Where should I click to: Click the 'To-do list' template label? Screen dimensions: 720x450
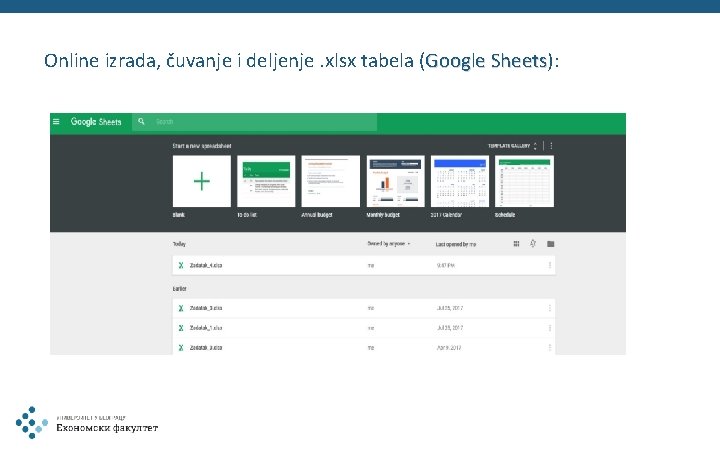pyautogui.click(x=247, y=215)
